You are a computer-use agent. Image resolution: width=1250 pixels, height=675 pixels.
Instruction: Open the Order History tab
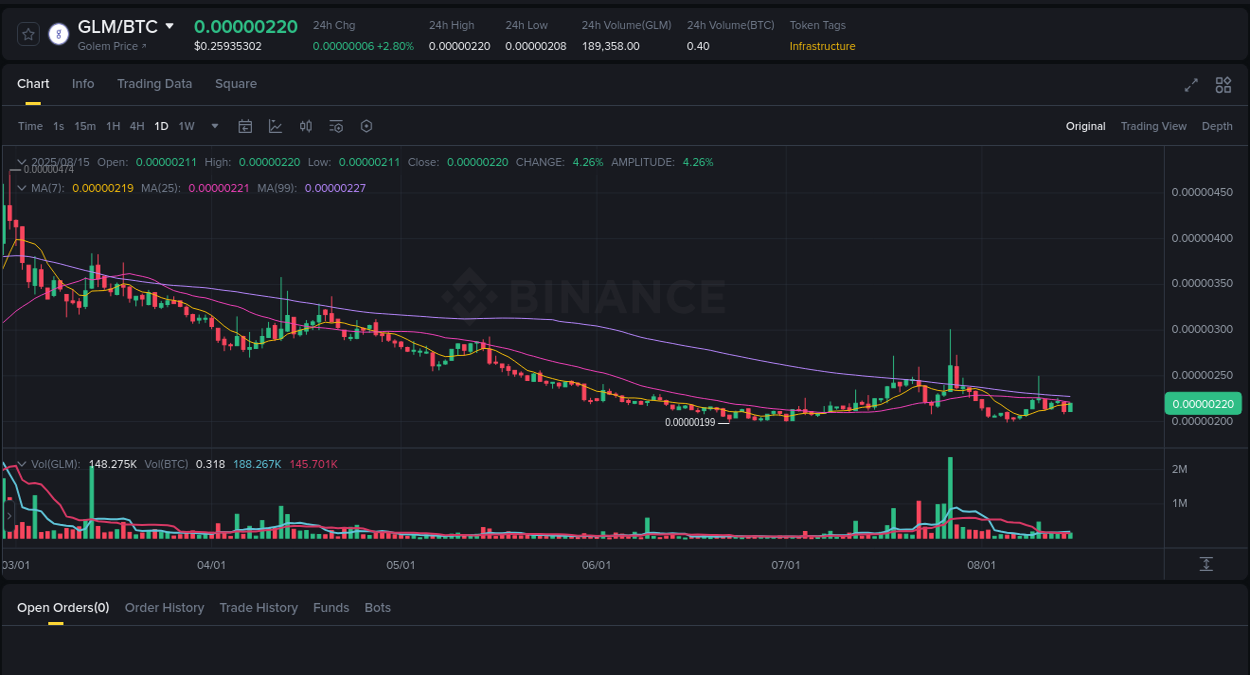click(x=165, y=607)
